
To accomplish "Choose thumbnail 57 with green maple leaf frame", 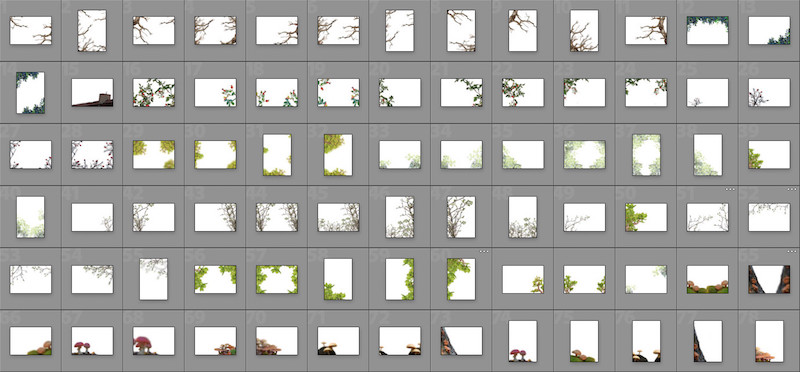I will tap(277, 279).
